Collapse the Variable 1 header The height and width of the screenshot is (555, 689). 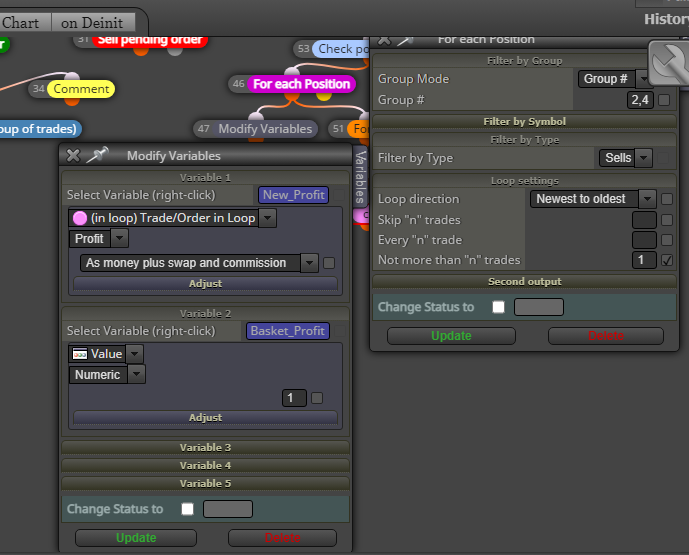(205, 178)
